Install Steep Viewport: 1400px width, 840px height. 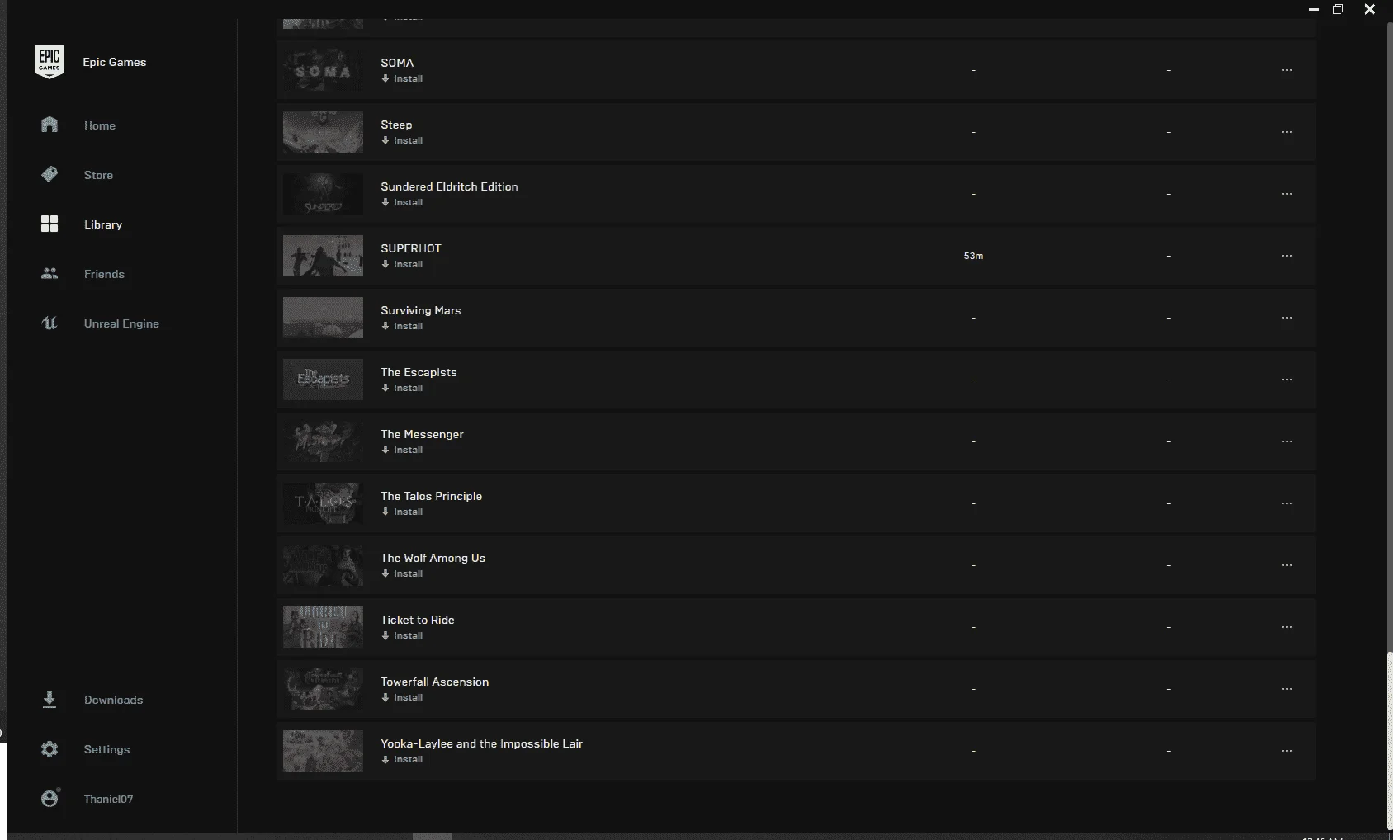click(402, 140)
